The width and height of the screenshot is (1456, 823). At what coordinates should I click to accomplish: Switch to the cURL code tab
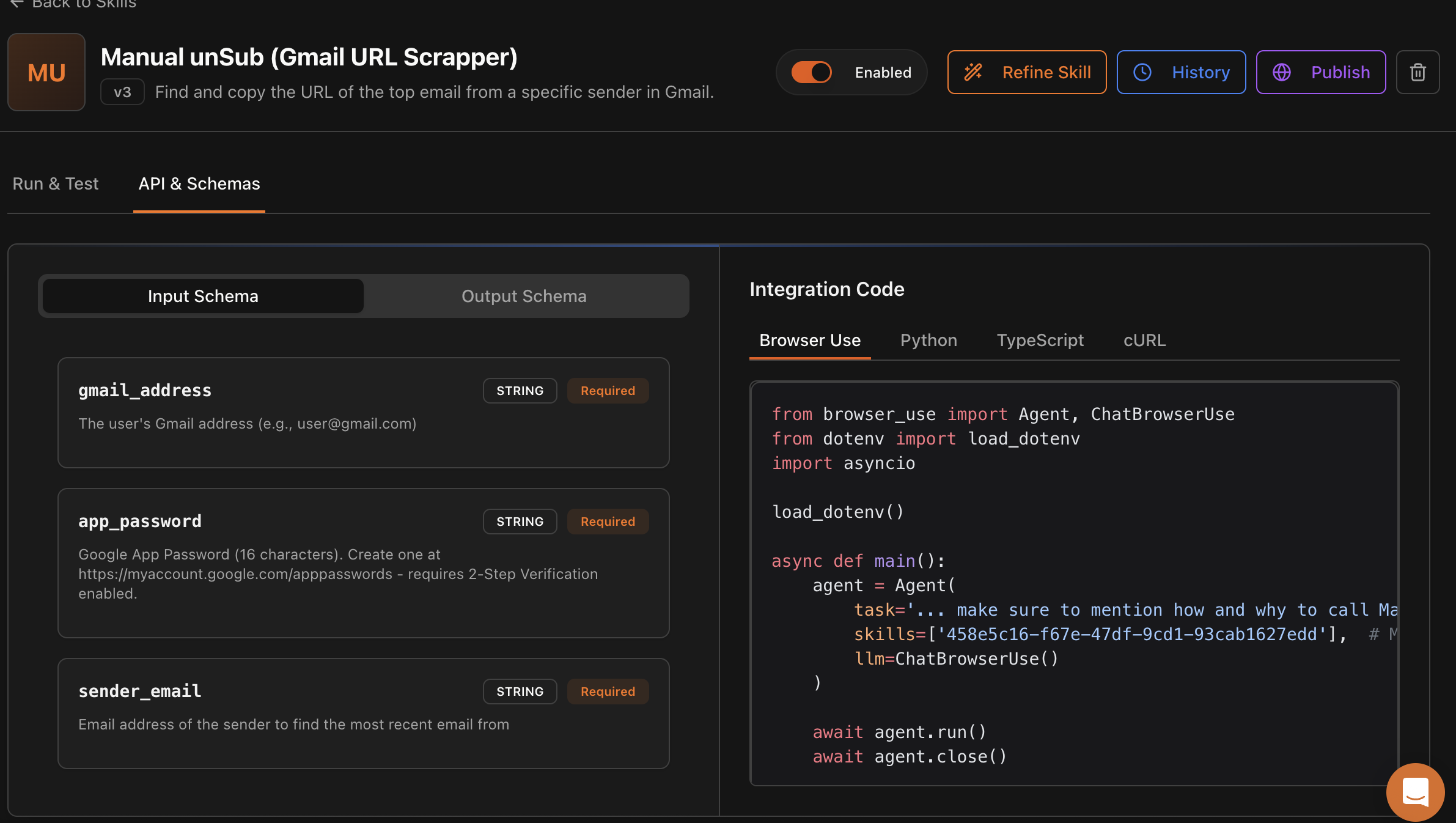[x=1144, y=340]
